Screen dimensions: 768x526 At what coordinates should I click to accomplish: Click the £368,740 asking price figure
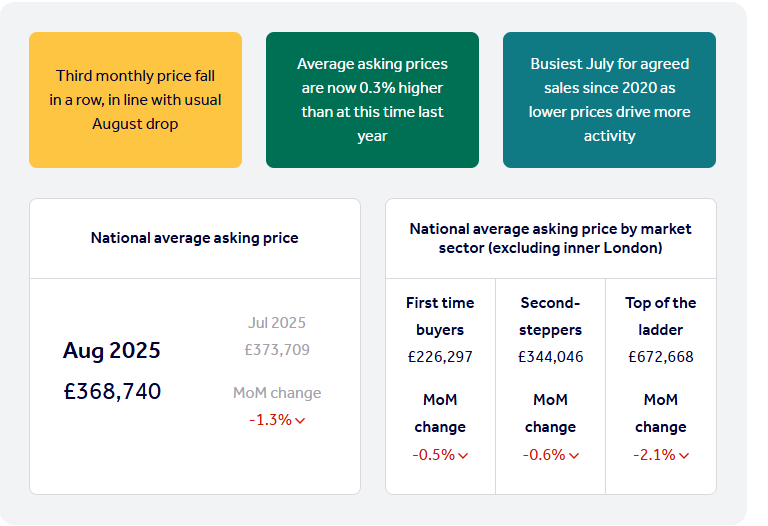[111, 391]
